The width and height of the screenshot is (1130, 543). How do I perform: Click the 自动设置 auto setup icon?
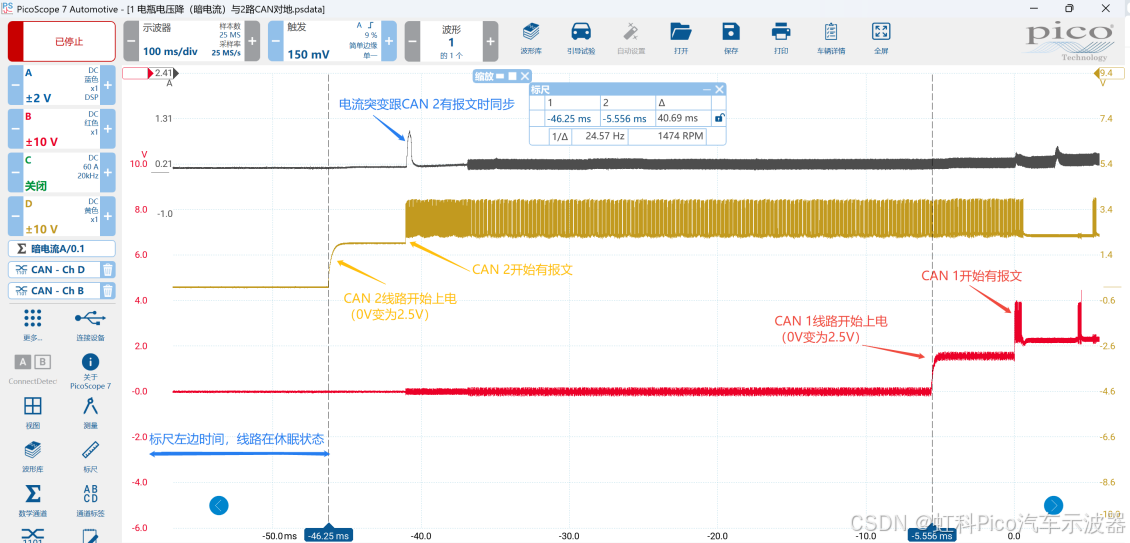point(631,37)
